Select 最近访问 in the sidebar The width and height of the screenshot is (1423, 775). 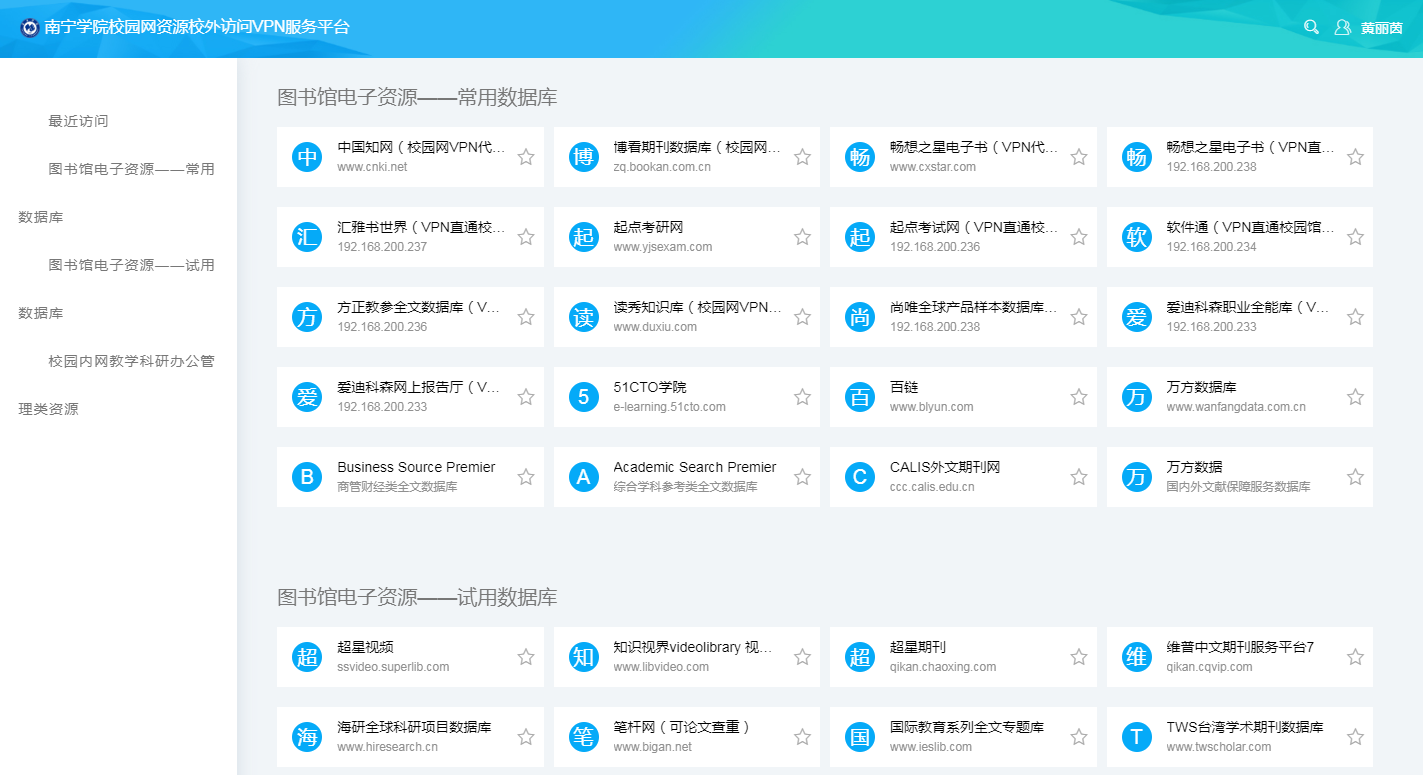[78, 121]
